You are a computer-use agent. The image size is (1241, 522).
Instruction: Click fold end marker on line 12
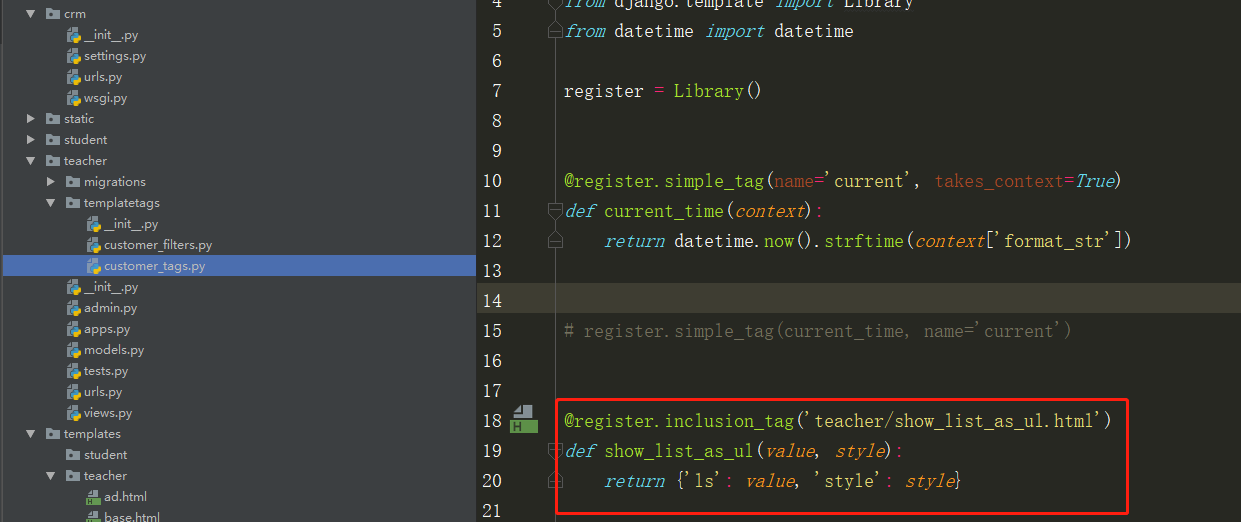coord(555,241)
